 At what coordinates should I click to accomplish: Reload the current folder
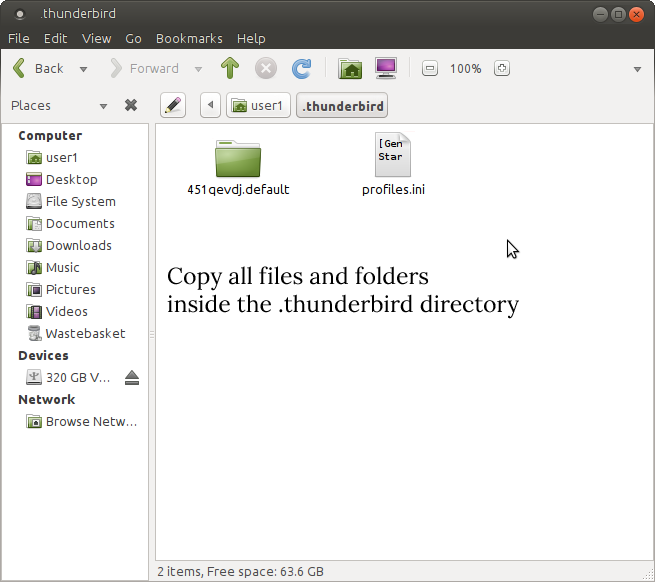click(x=301, y=68)
